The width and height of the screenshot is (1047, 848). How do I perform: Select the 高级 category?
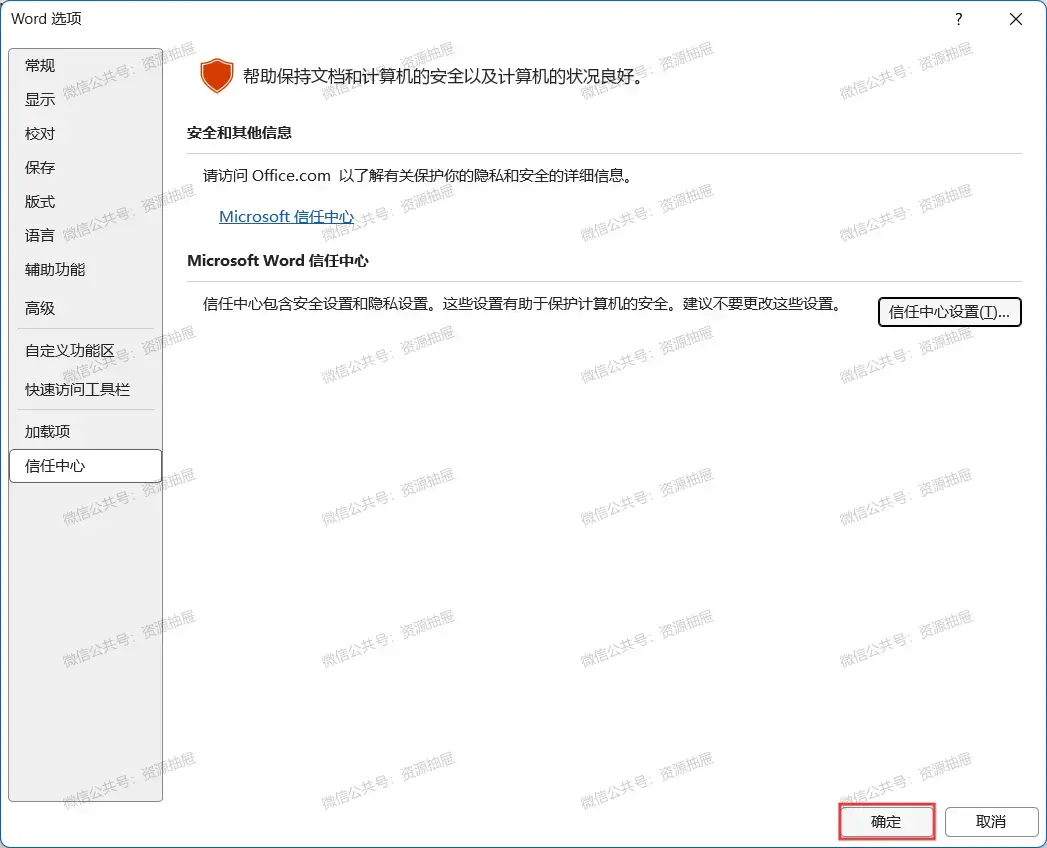coord(85,308)
